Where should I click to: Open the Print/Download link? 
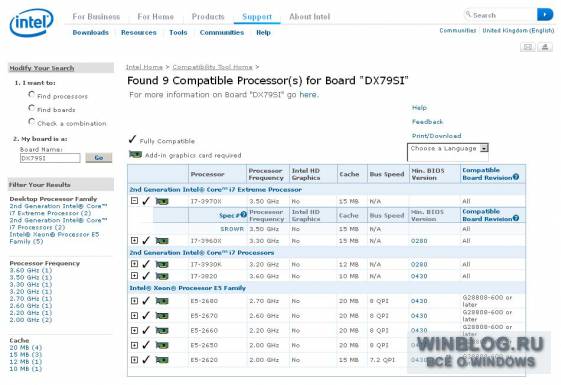click(436, 136)
